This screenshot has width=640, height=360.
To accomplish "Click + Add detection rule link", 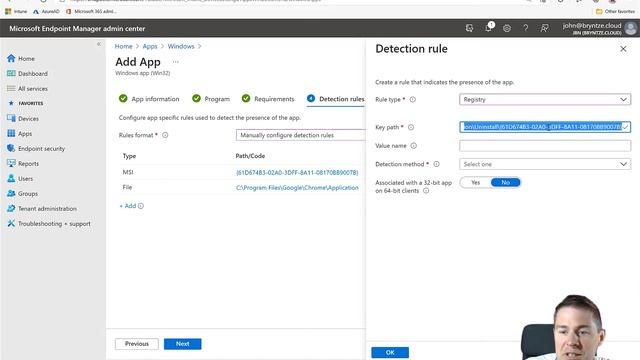I will point(128,206).
